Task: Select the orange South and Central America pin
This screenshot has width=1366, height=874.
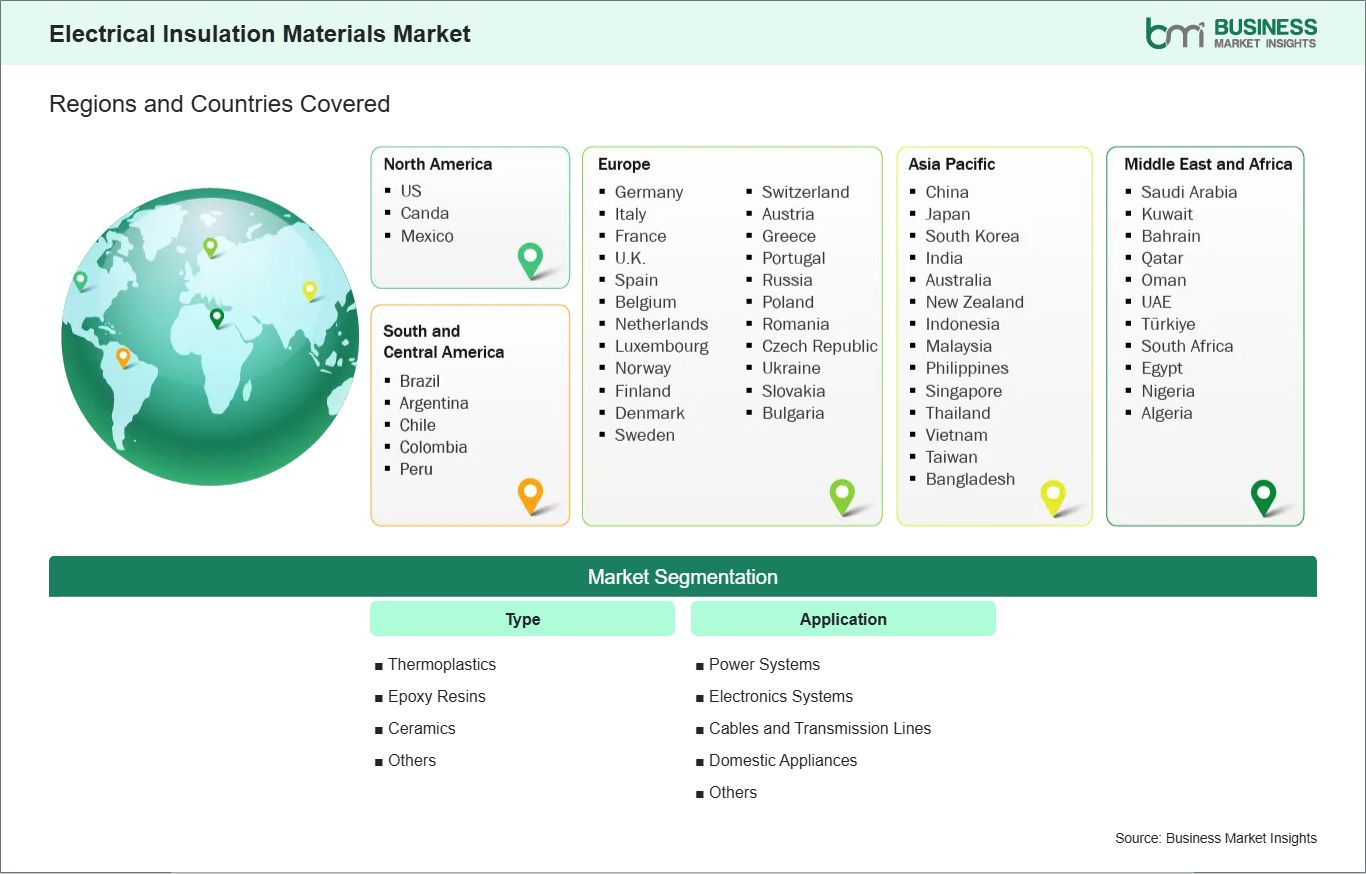Action: coord(530,494)
